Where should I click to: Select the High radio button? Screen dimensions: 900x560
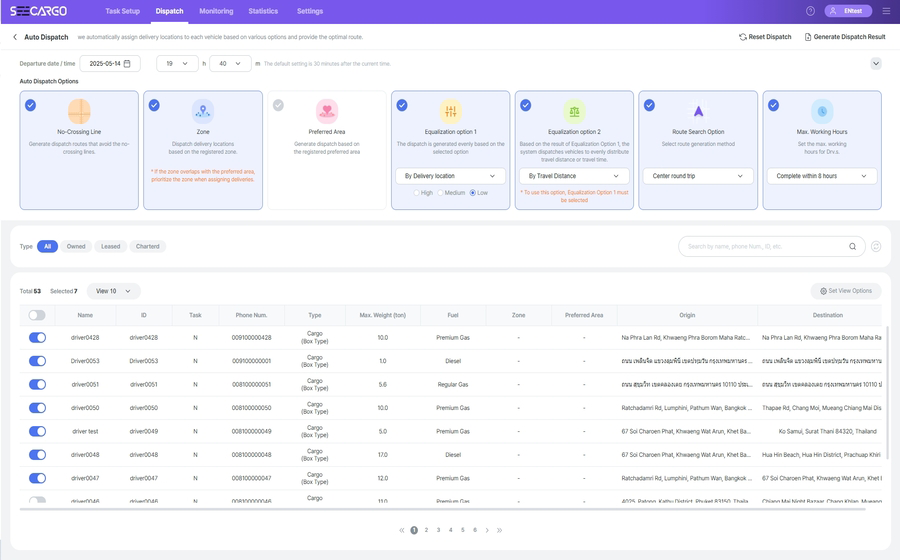(x=417, y=193)
